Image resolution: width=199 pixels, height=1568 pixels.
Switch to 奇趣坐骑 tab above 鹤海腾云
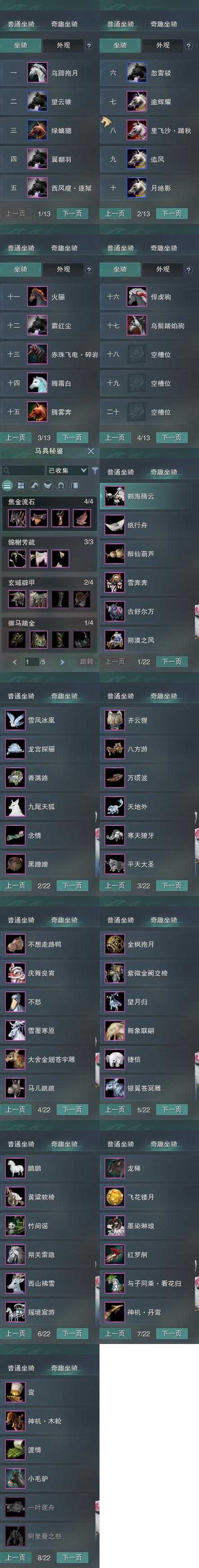[164, 472]
